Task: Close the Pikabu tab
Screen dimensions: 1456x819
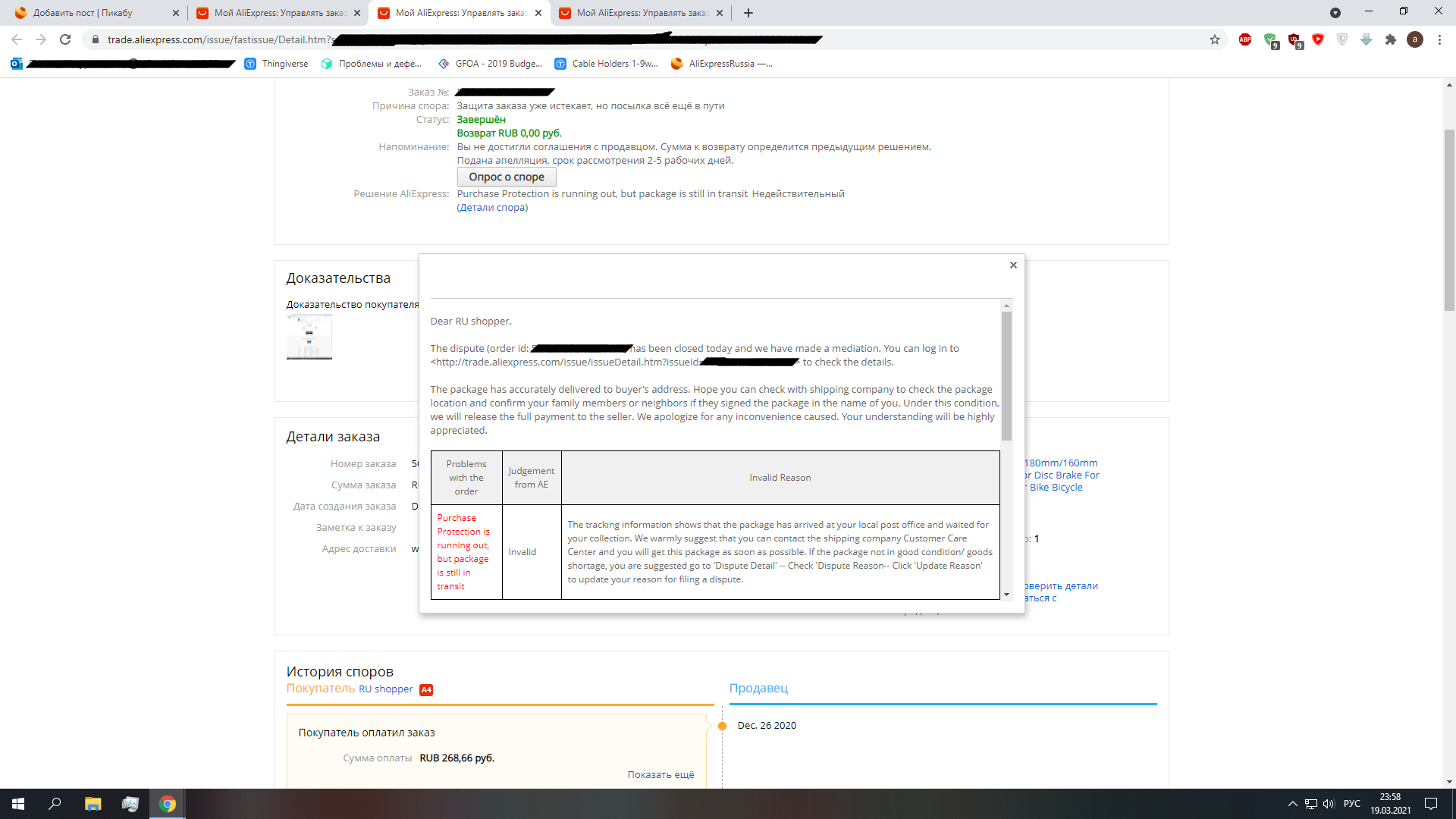Action: click(176, 13)
